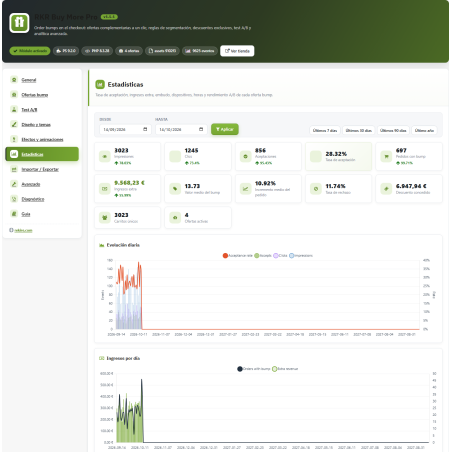
Task: Click the icon on Descuento concedido card
Action: [386, 189]
